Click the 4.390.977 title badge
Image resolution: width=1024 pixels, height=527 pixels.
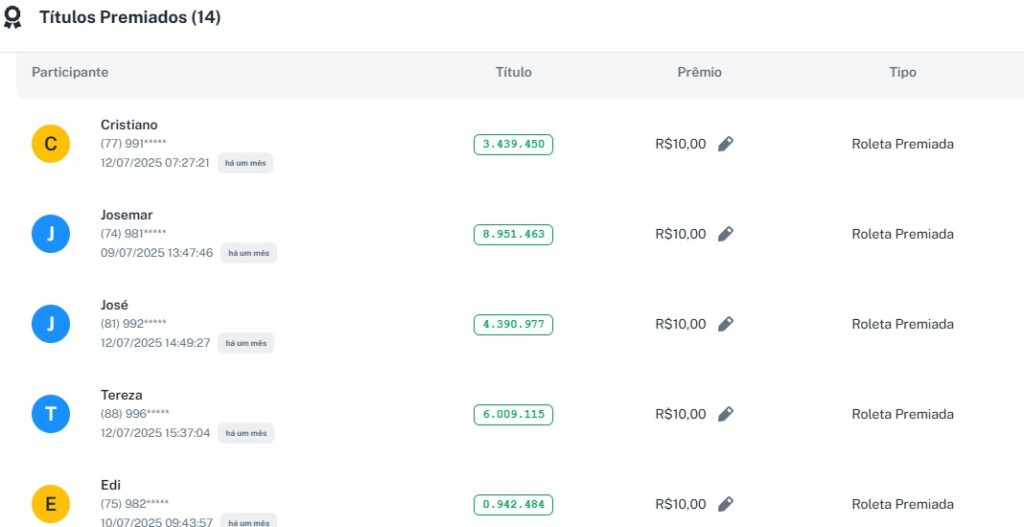tap(513, 324)
